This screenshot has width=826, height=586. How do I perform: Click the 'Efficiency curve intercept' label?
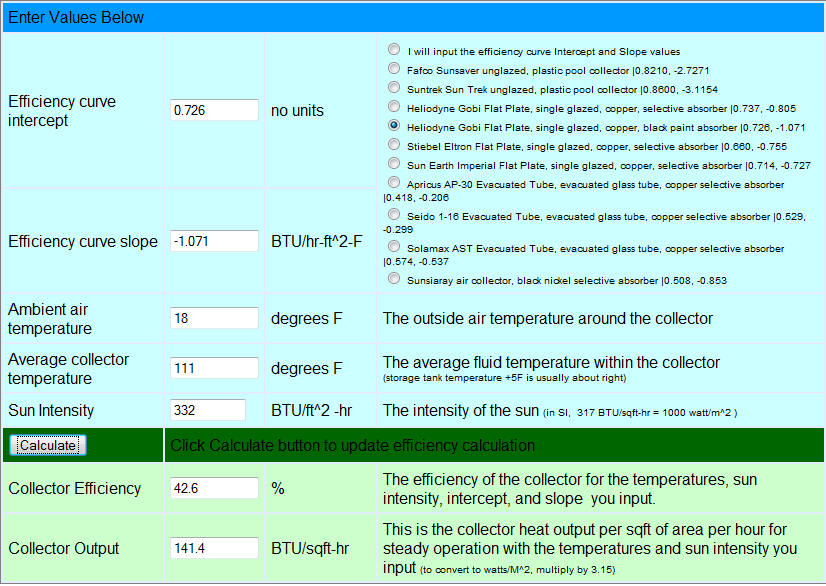[62, 111]
